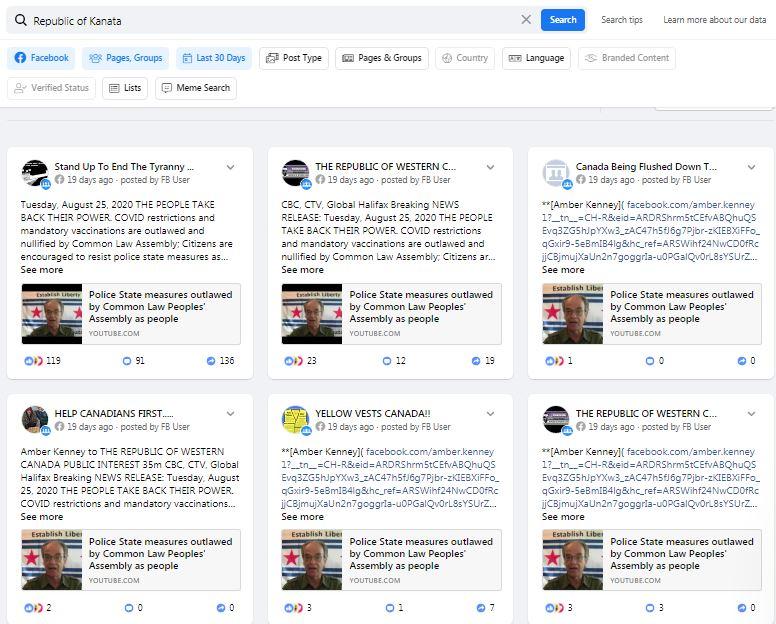Click reactions icon on HELP CANADIANS FIRST post

point(34,608)
